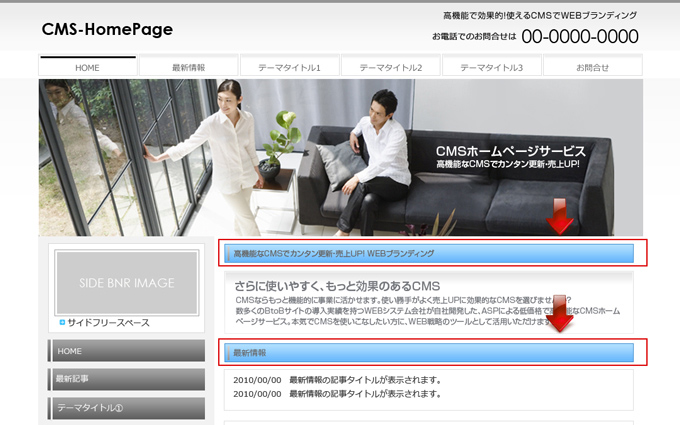Click the blue 最新情報 section heading bar
Viewport: 680px width, 425px height.
[x=428, y=352]
